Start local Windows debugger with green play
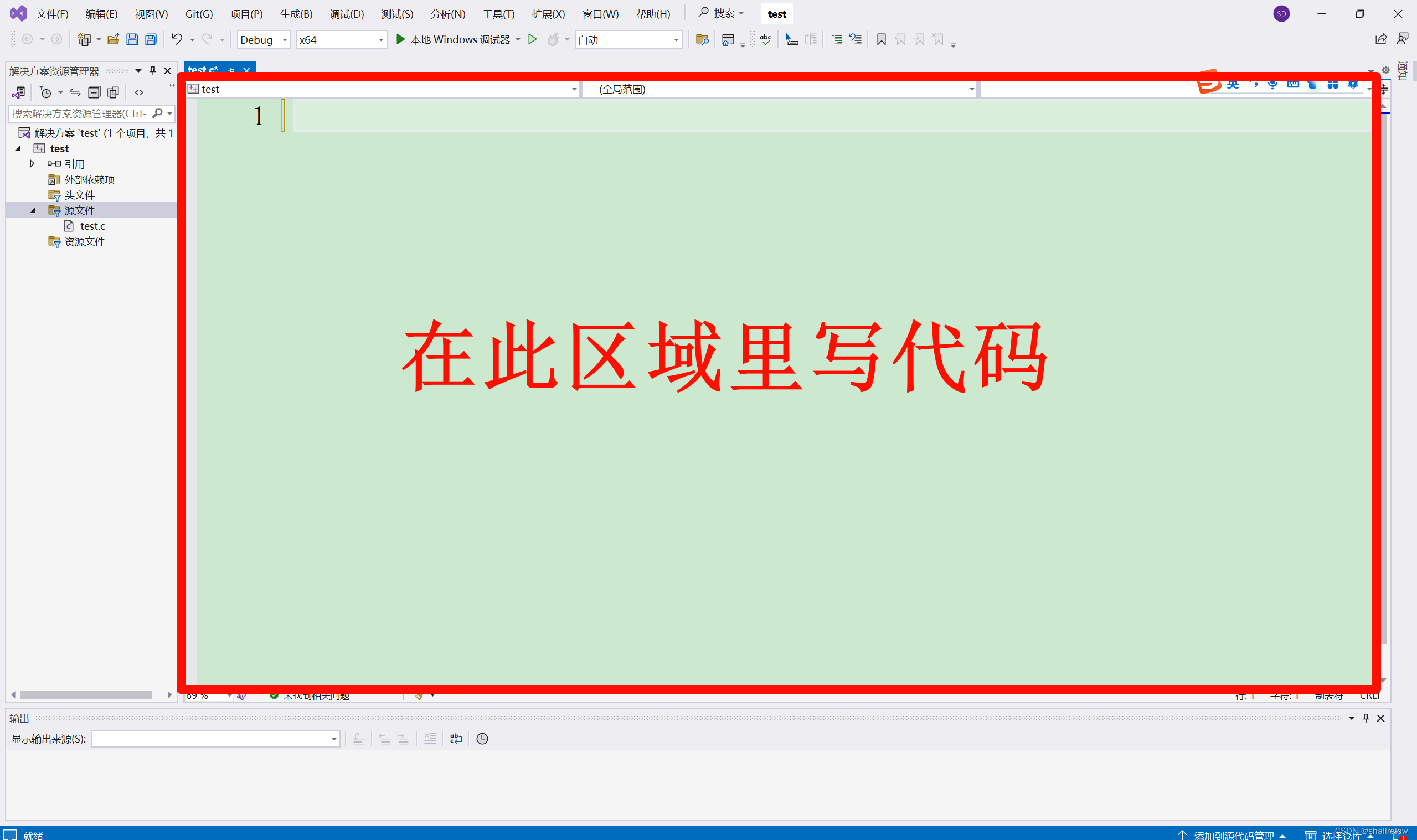 pyautogui.click(x=400, y=39)
